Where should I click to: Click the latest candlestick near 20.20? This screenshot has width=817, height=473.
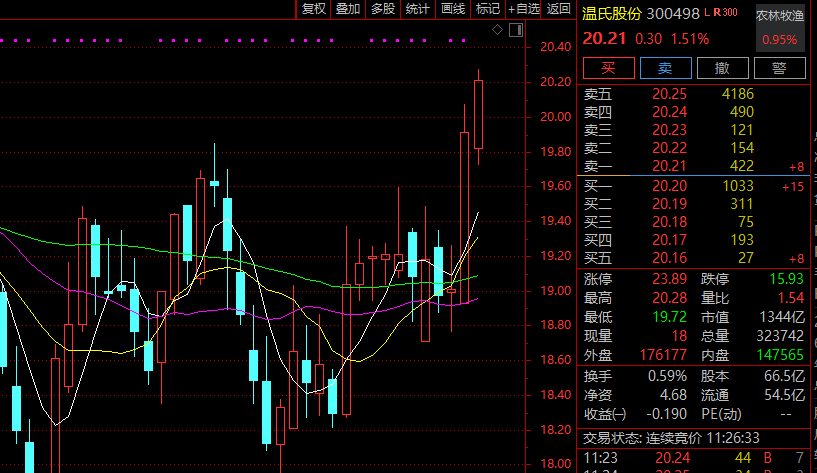click(478, 115)
